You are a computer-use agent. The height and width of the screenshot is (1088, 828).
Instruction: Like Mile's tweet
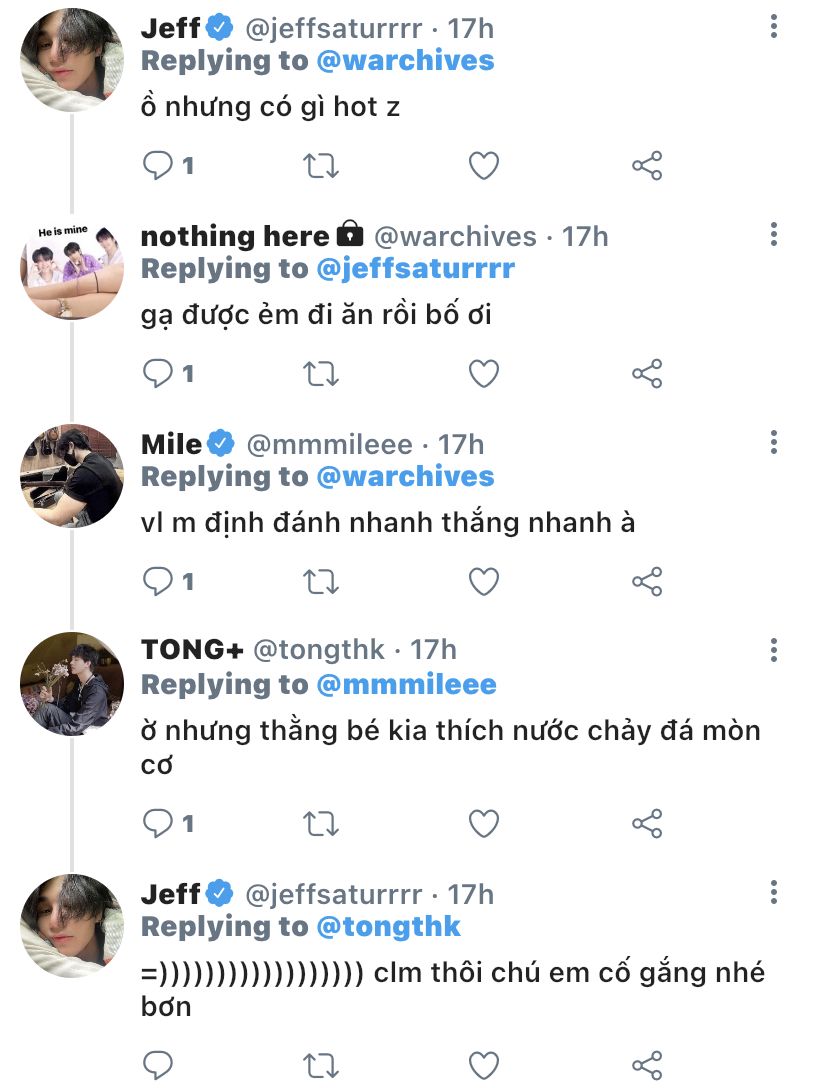[x=484, y=580]
